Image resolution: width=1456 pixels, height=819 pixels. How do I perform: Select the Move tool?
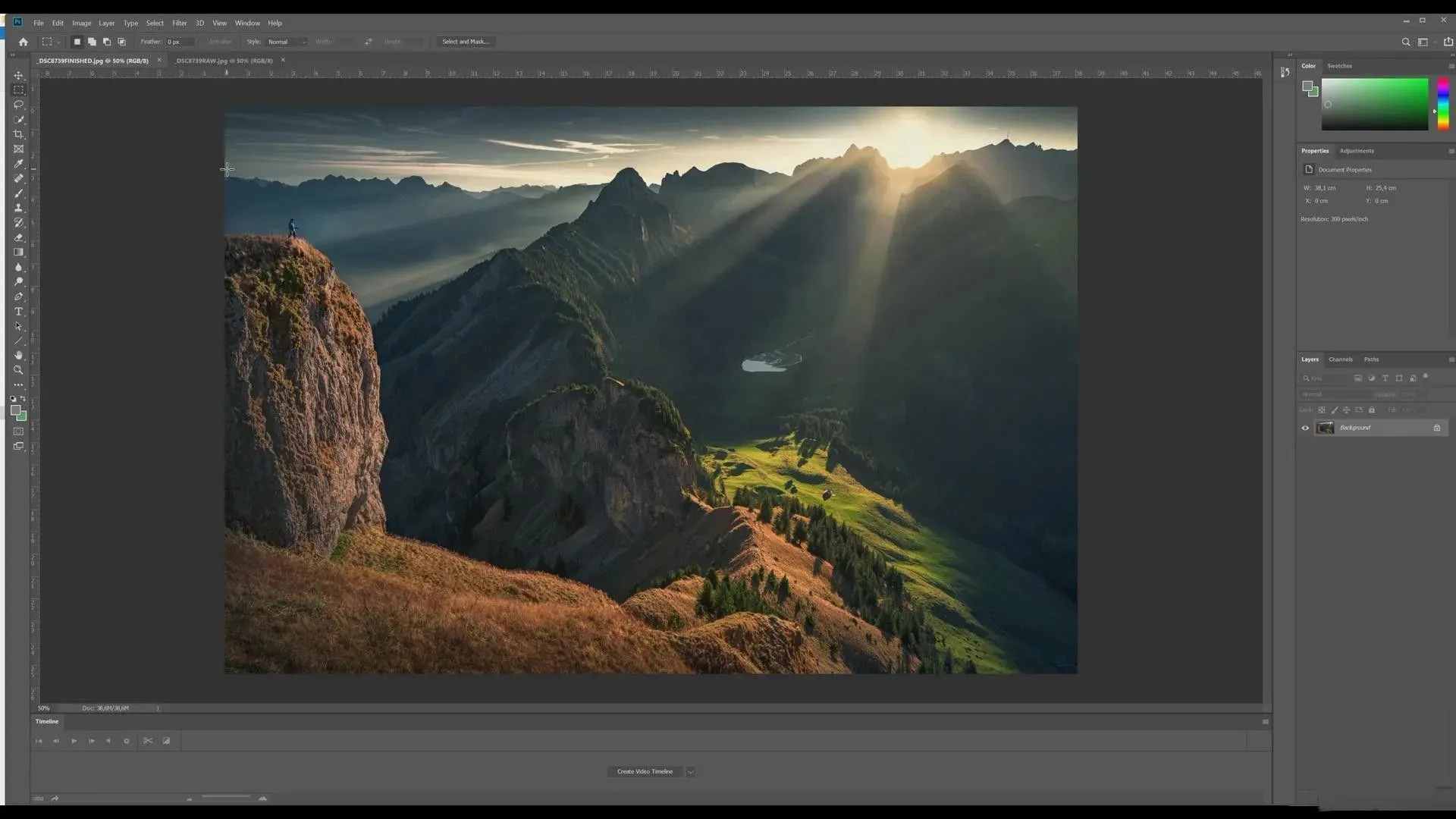coord(18,76)
